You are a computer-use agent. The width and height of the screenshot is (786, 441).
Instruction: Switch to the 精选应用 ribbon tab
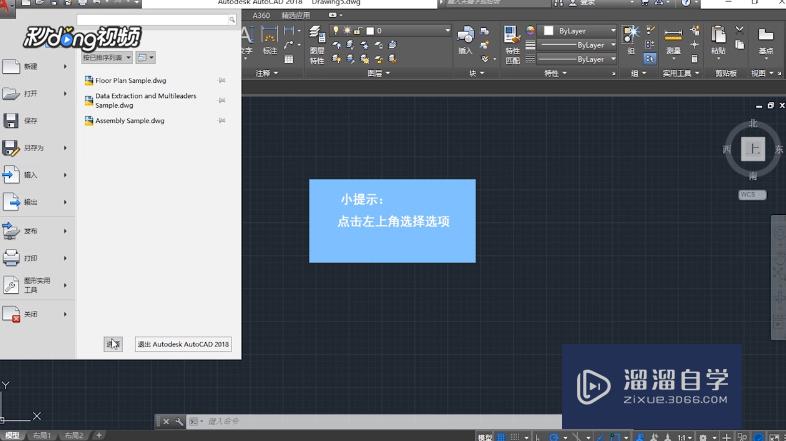[x=296, y=16]
